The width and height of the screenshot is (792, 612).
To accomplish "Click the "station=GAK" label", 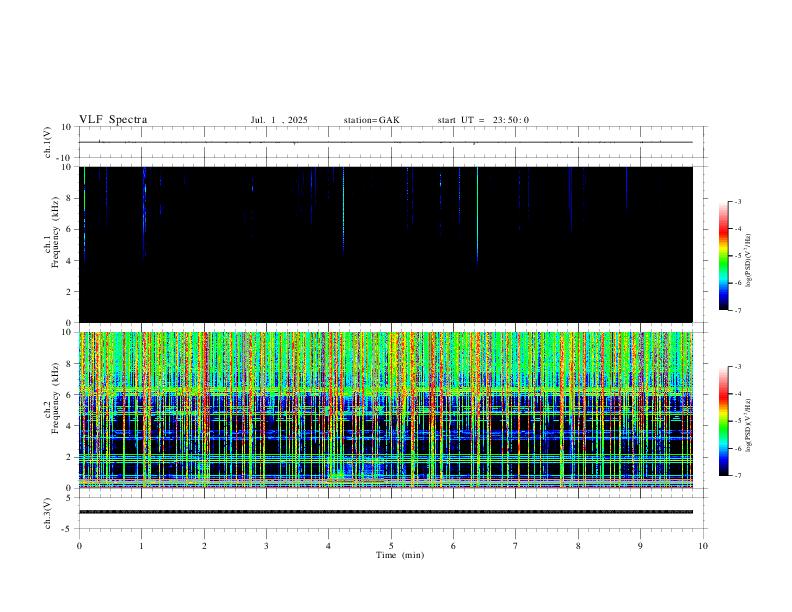I will (372, 120).
